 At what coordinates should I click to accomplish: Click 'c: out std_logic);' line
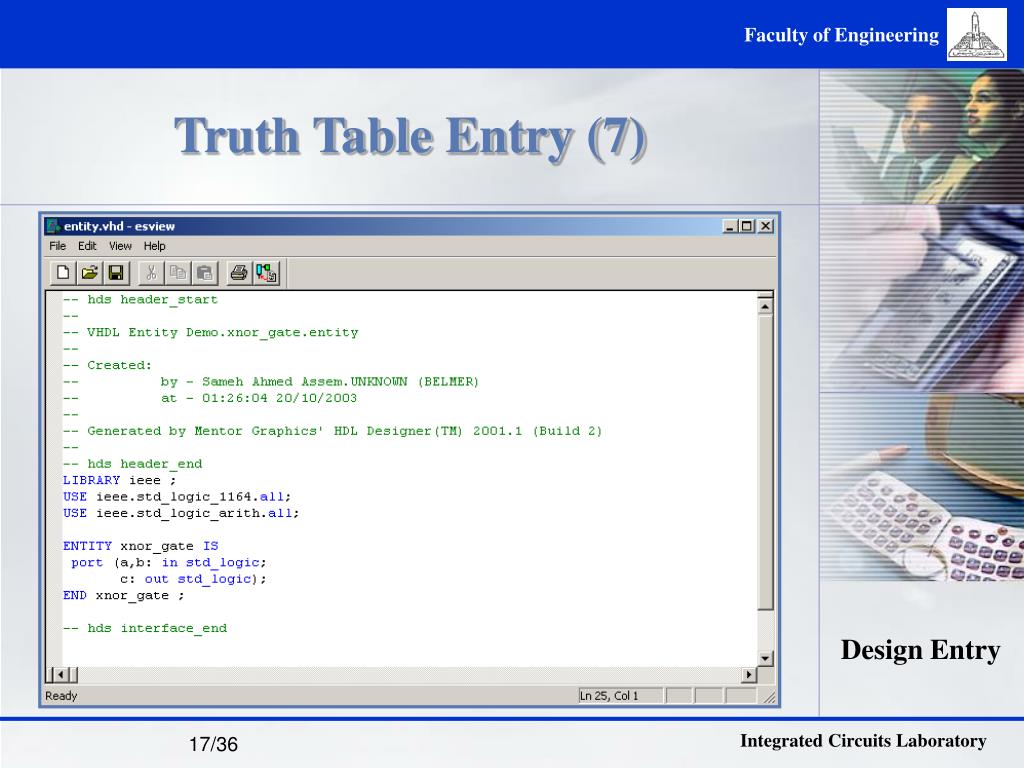point(193,579)
